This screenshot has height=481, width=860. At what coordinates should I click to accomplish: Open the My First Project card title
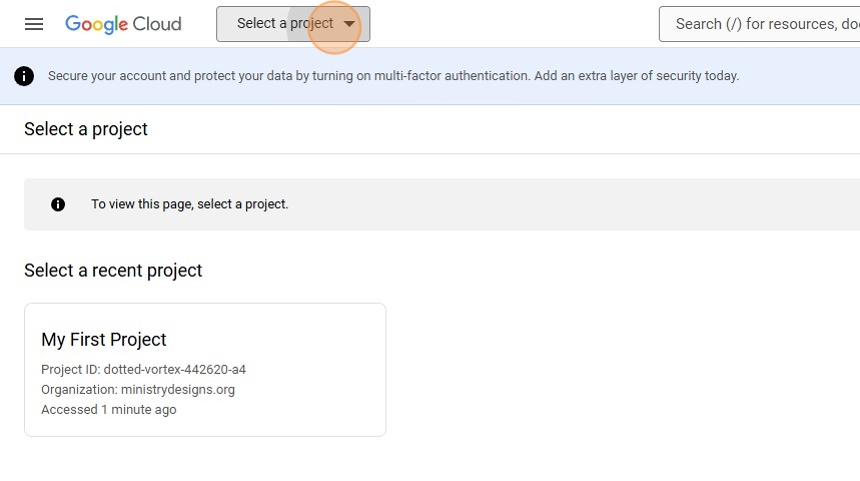(x=104, y=340)
